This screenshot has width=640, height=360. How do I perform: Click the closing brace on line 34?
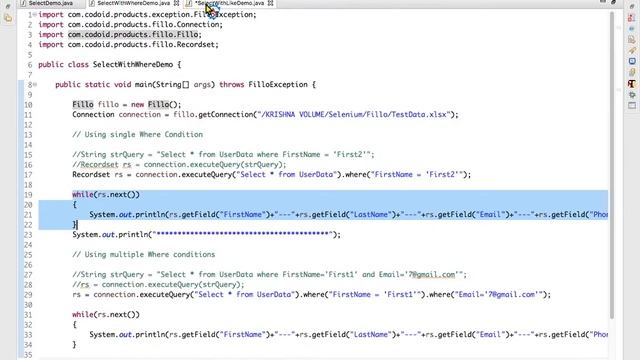pos(74,345)
